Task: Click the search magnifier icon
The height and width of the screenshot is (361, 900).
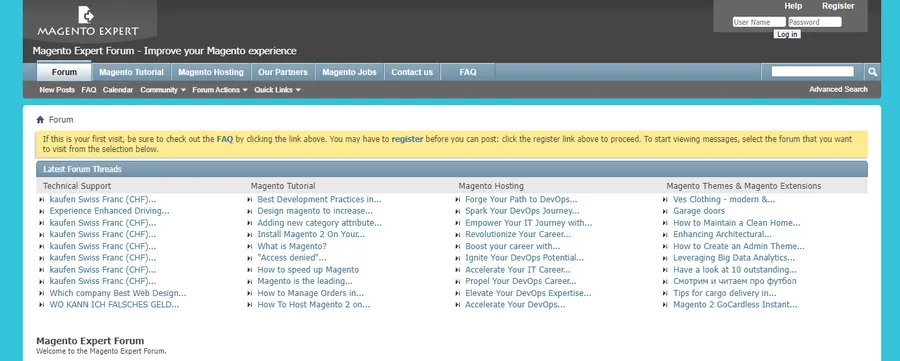Action: pyautogui.click(x=872, y=72)
